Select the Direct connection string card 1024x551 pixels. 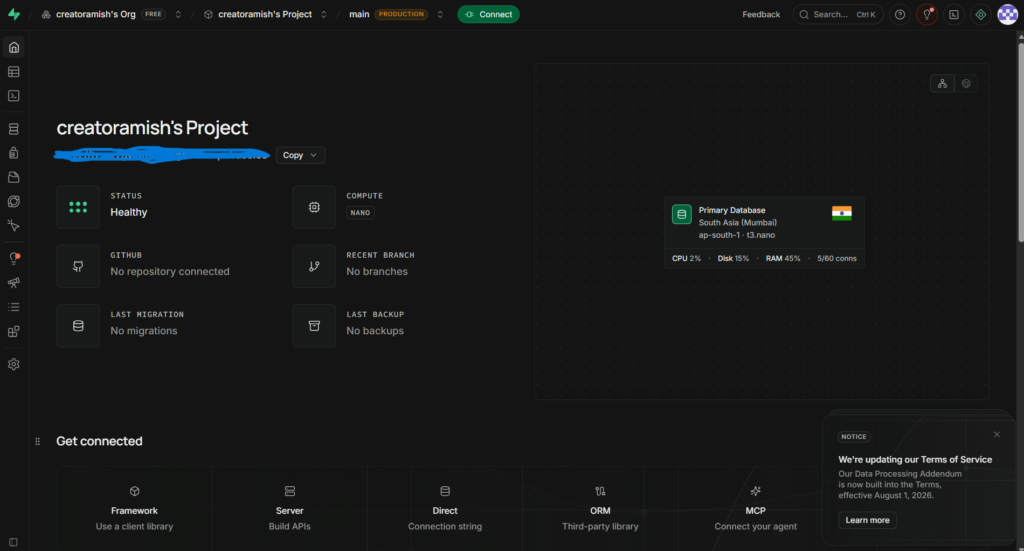pyautogui.click(x=445, y=509)
